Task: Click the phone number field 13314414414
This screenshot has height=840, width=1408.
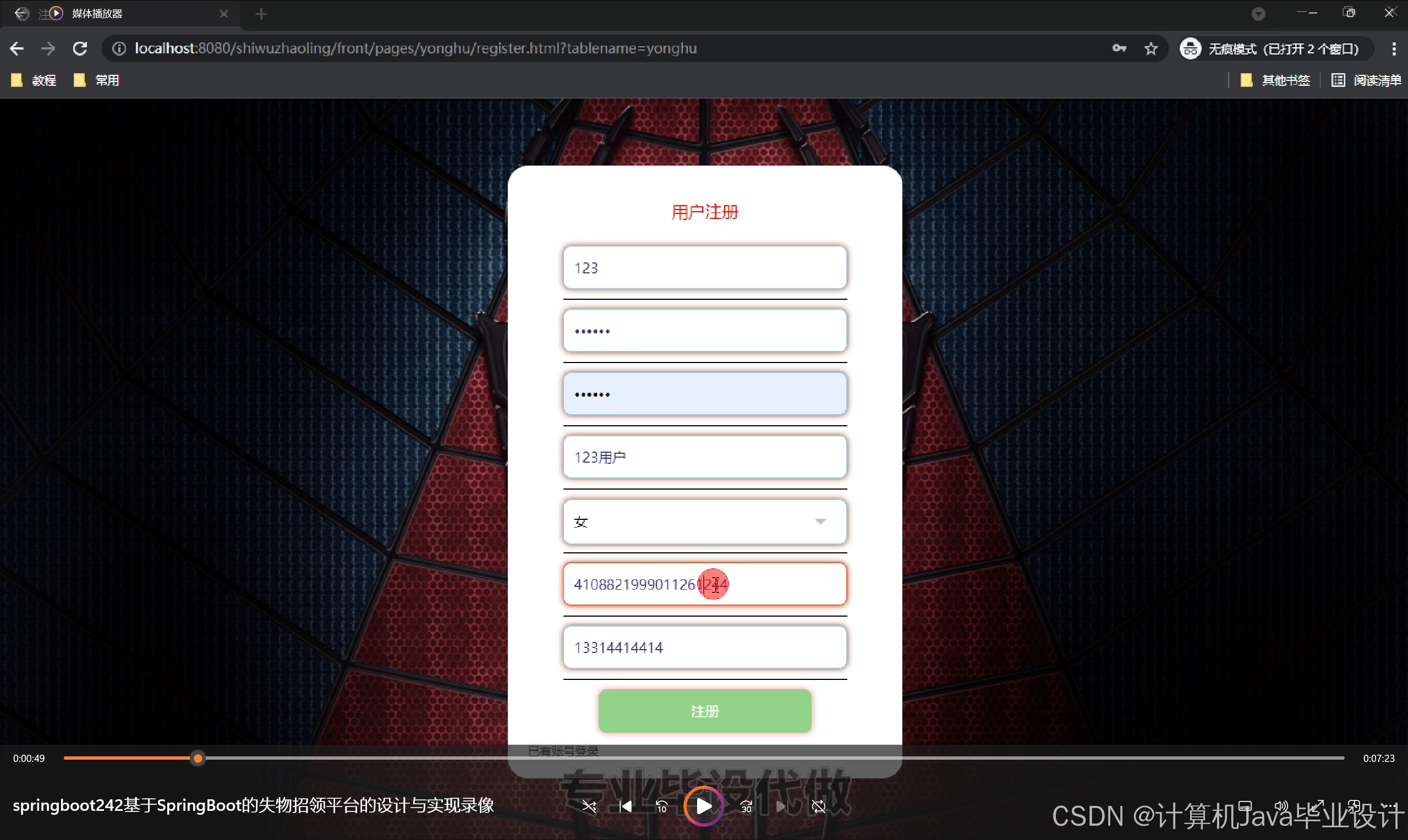Action: coord(704,647)
